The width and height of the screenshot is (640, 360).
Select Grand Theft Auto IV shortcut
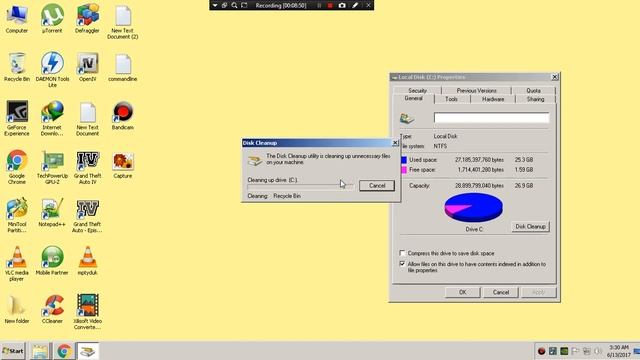click(x=87, y=167)
